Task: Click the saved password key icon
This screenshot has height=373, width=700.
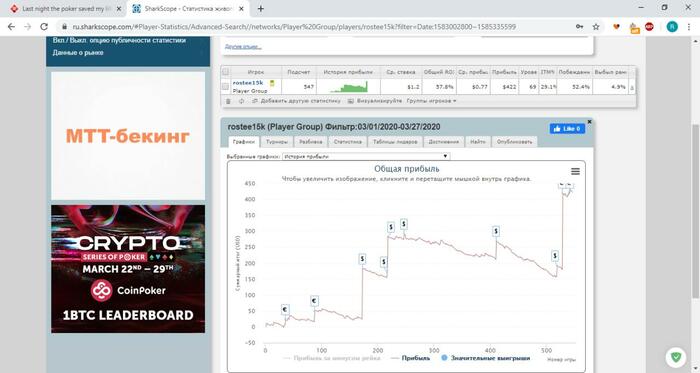Action: [x=579, y=27]
